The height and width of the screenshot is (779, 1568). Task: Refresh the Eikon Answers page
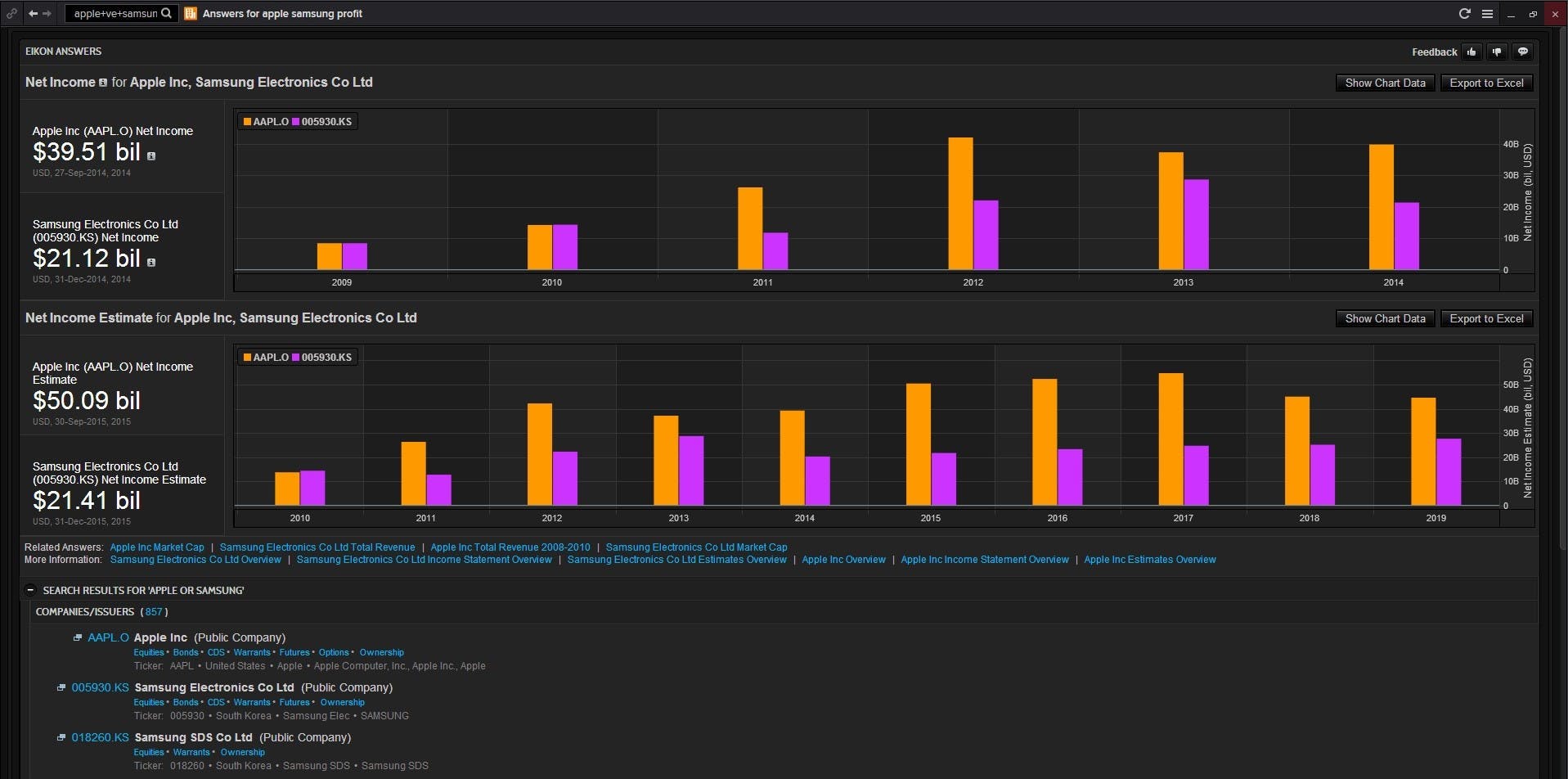click(1465, 13)
